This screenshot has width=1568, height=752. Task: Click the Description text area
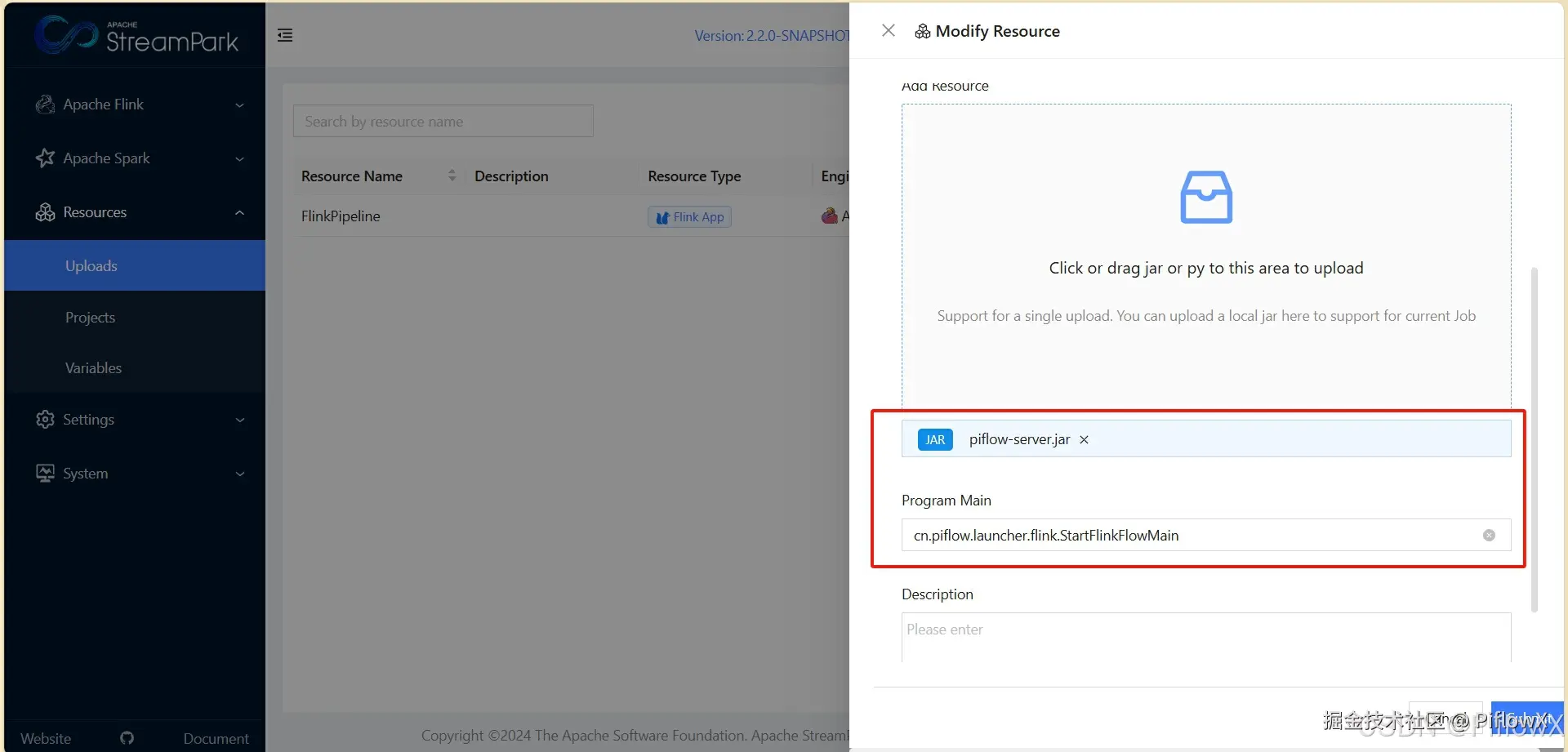[x=1206, y=638]
